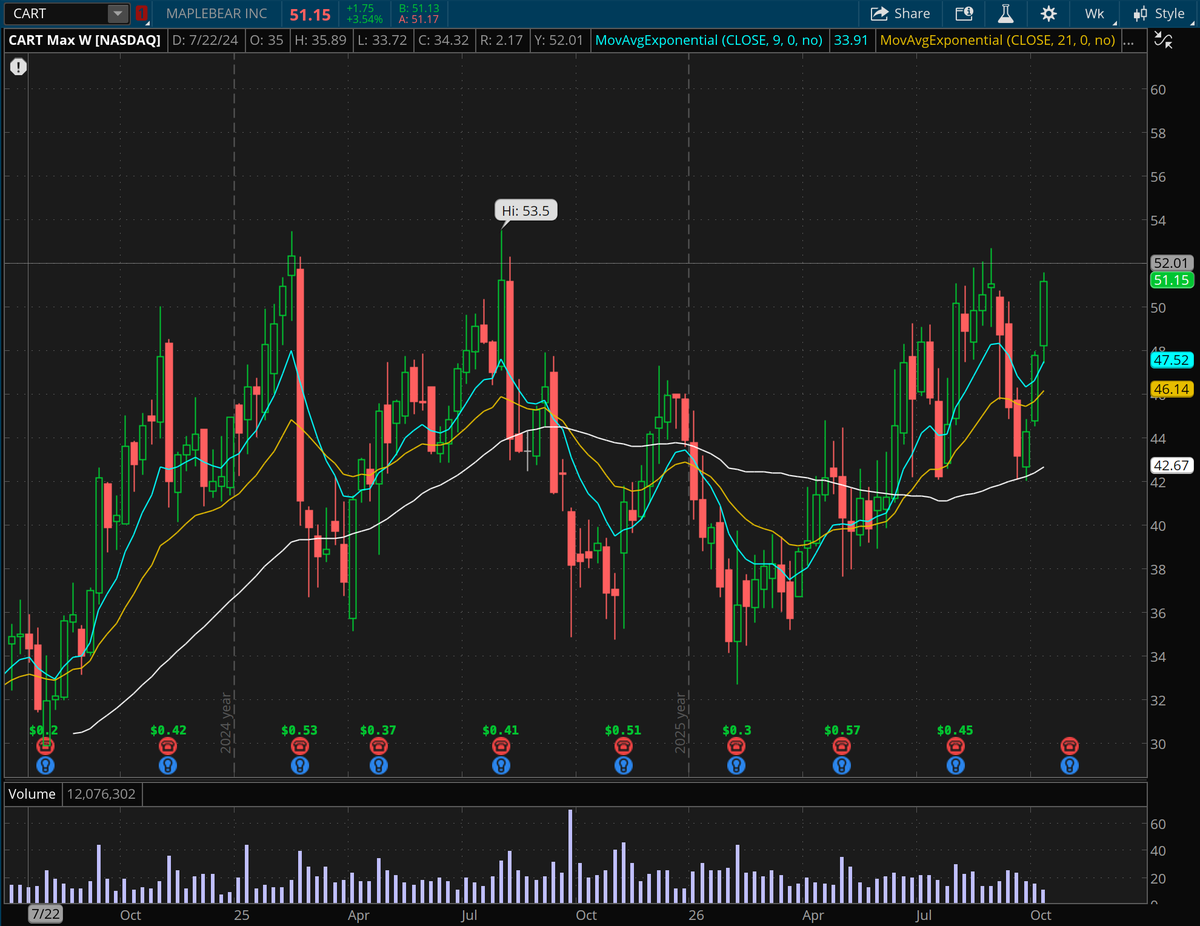This screenshot has height=926, width=1200.
Task: Open Edit Studies via the flask icon
Action: click(1006, 14)
